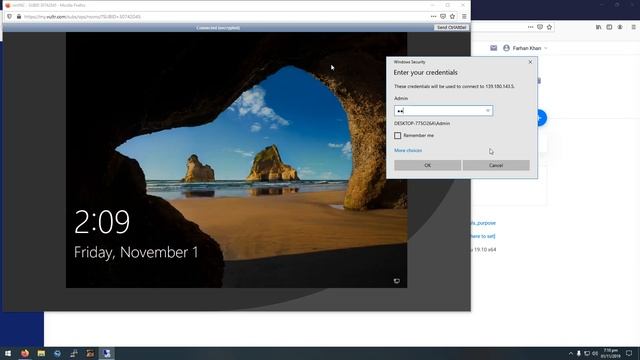Click the Remote Desktop taskbar icon
Screen dimensions: 640x360
tap(107, 353)
